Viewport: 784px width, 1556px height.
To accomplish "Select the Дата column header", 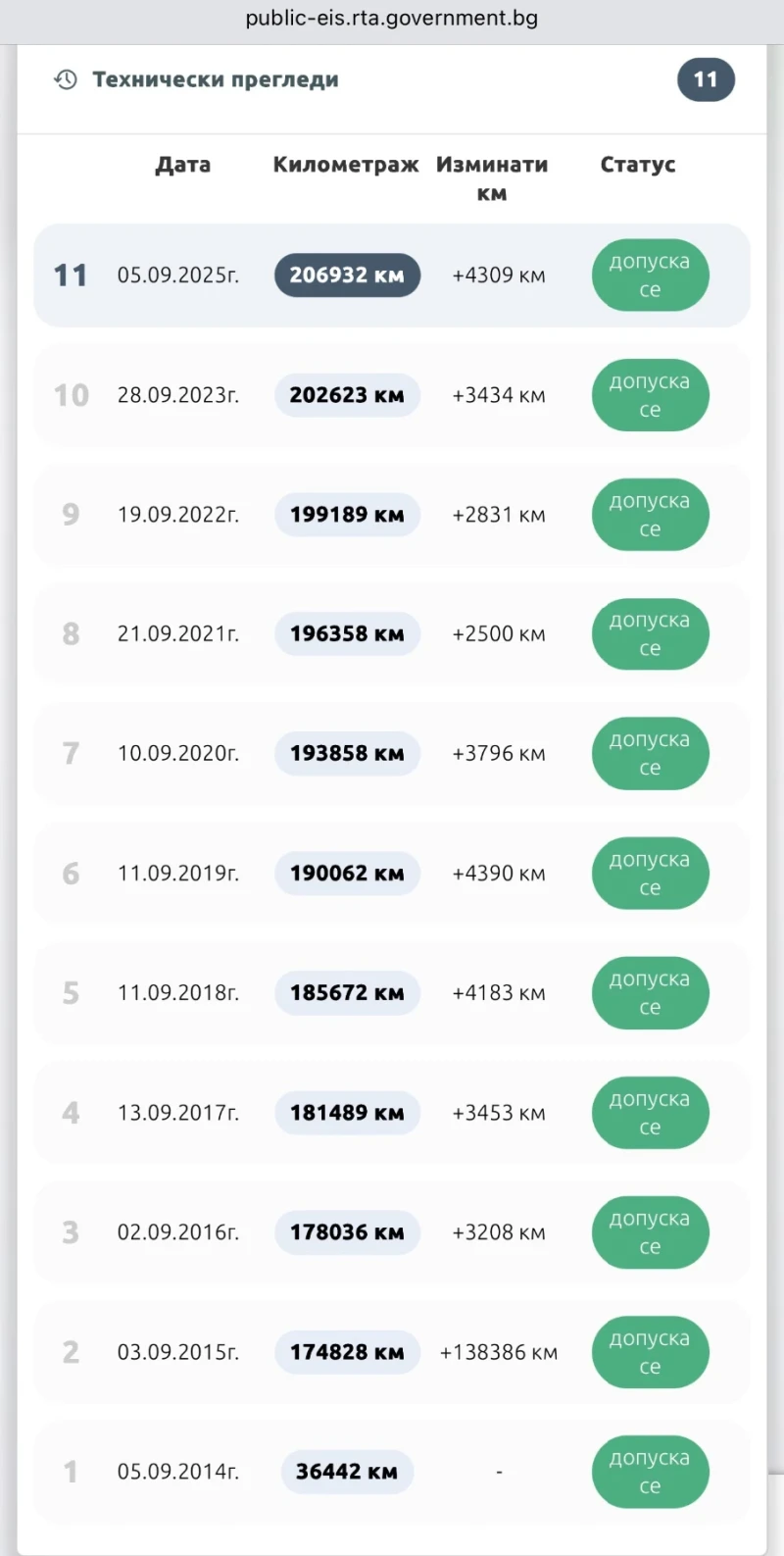I will pos(183,165).
